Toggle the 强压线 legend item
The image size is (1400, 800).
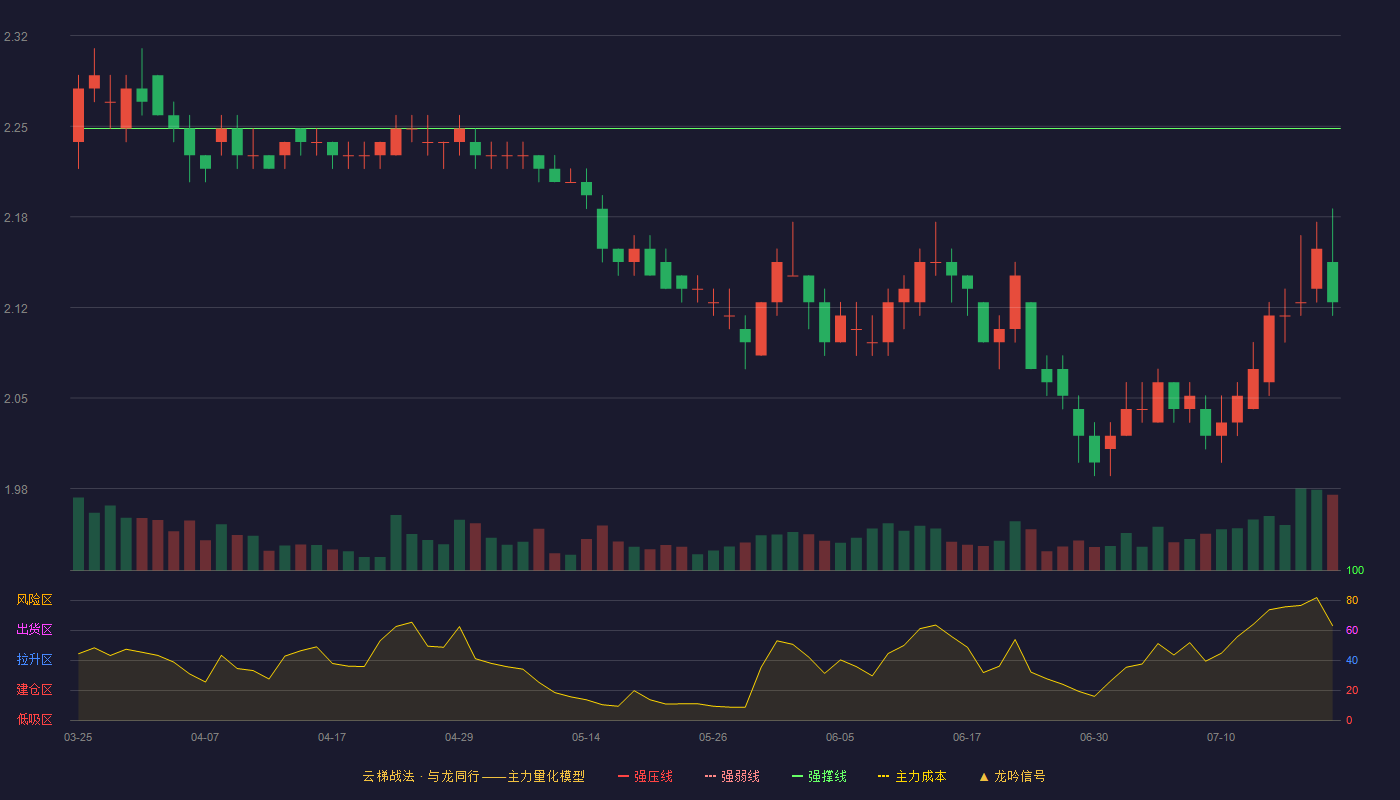[645, 776]
